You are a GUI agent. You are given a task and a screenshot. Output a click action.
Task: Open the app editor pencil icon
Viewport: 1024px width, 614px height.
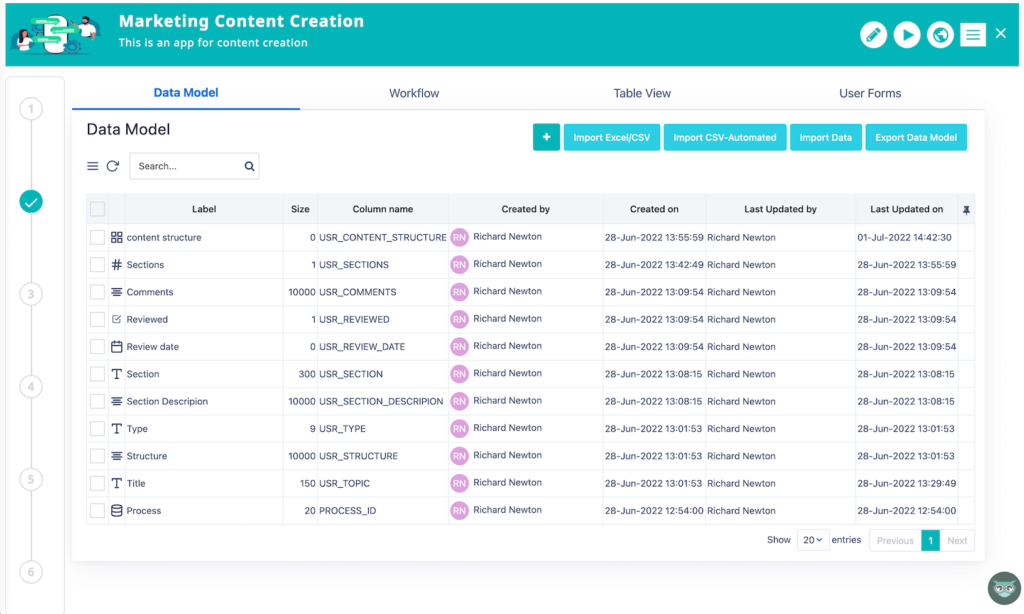872,34
